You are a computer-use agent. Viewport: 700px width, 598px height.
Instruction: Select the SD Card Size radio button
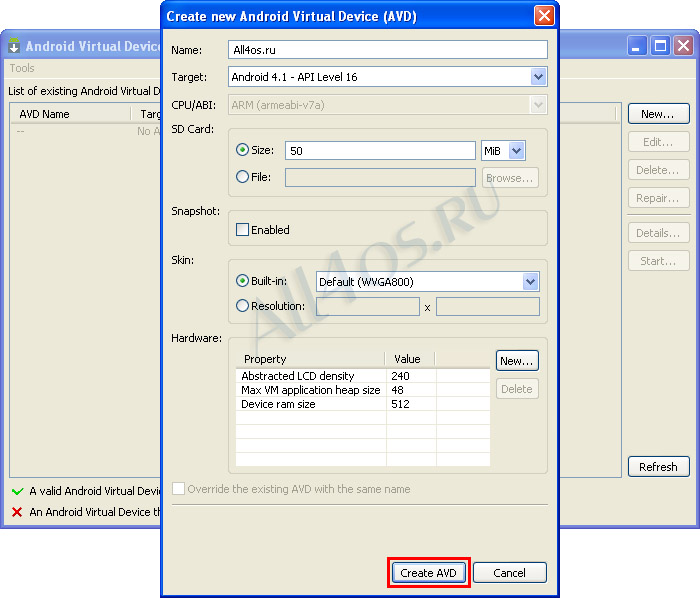coord(242,150)
